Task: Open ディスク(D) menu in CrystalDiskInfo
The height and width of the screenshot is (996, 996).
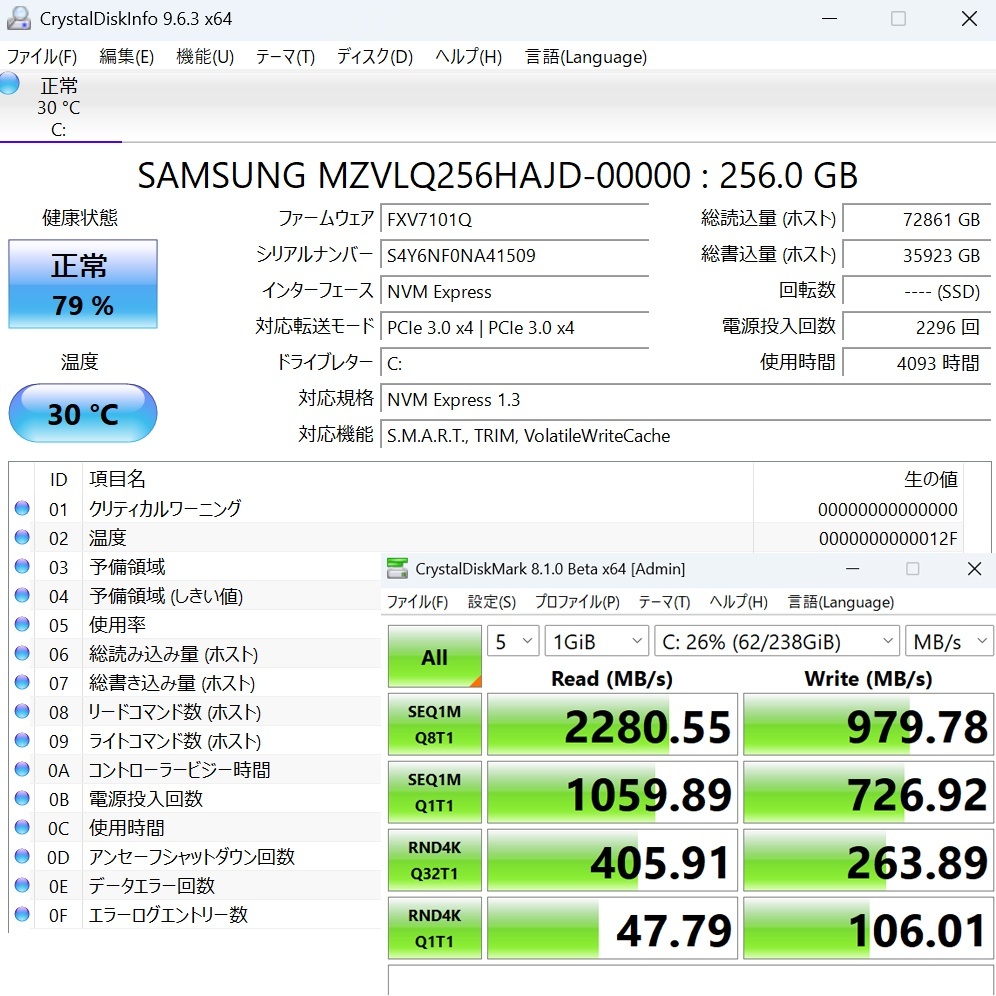Action: click(375, 57)
